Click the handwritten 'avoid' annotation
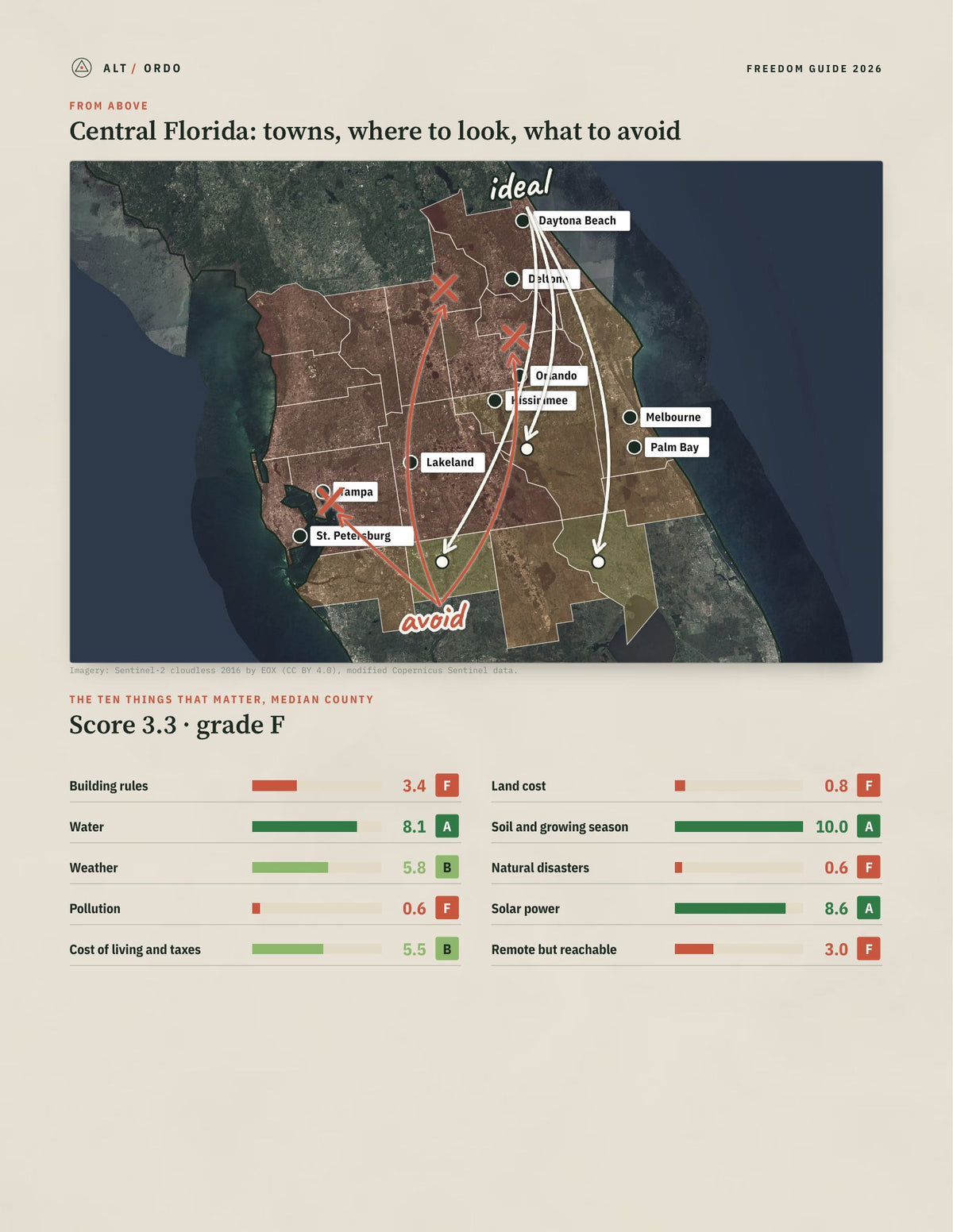Screen dimensions: 953x1232 [x=434, y=618]
